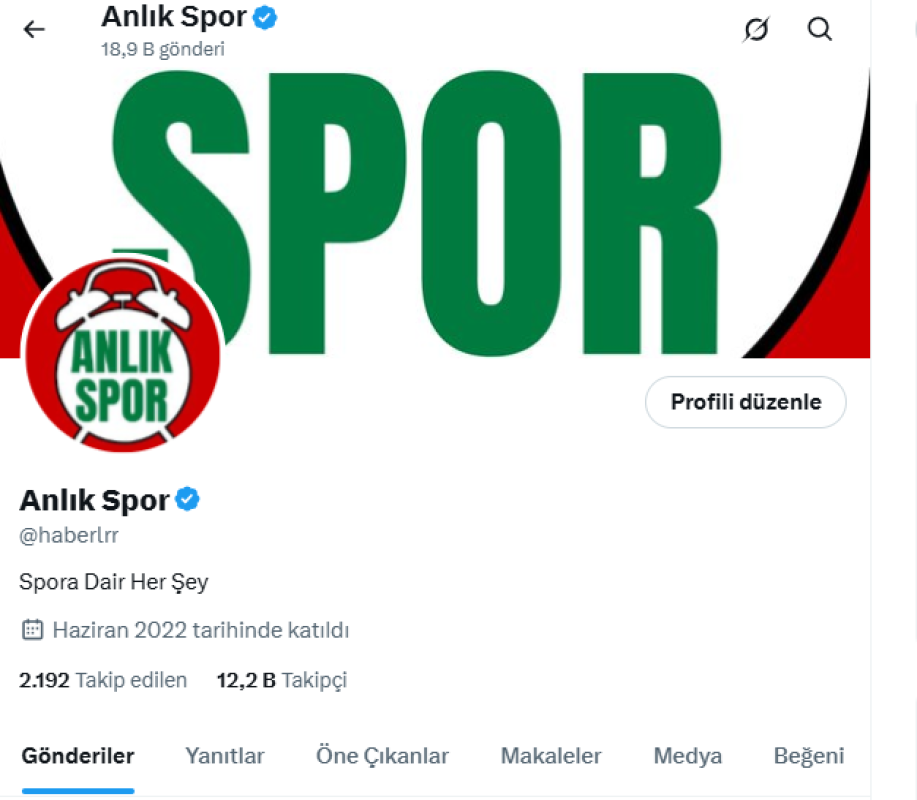Click the Profili düzenle button
Screen dimensions: 917x800
click(746, 402)
